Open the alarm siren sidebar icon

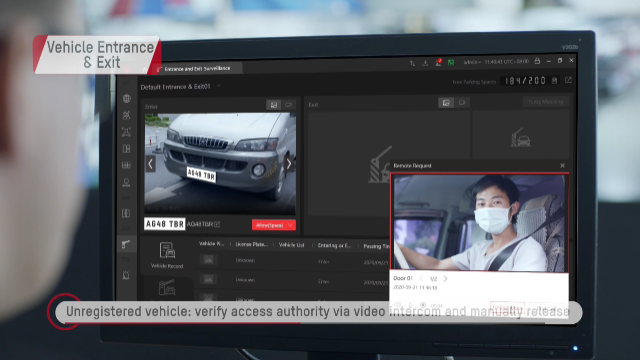pos(126,275)
